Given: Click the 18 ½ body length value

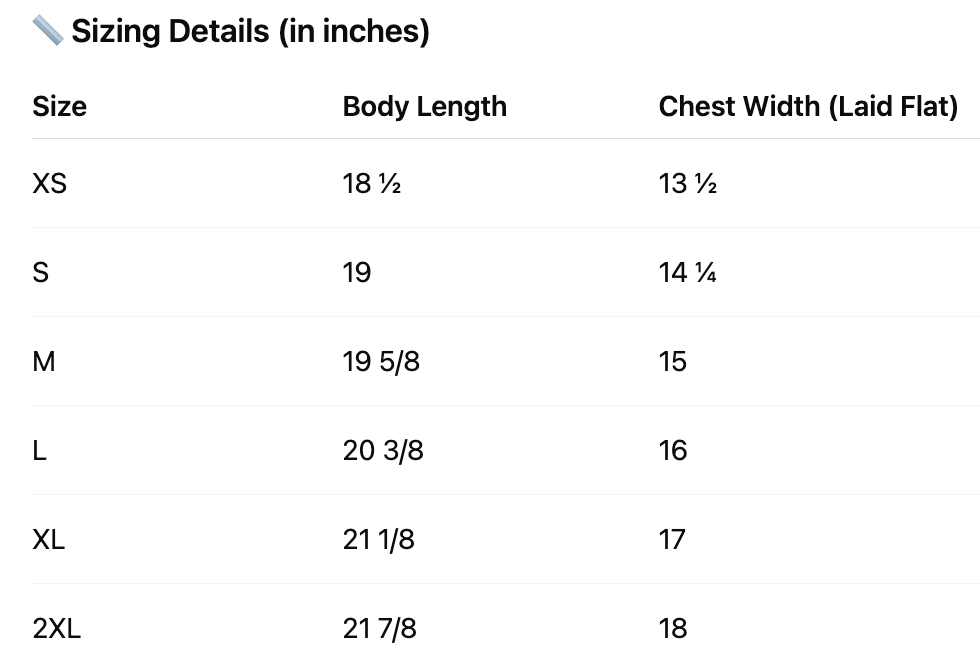Looking at the screenshot, I should (371, 184).
